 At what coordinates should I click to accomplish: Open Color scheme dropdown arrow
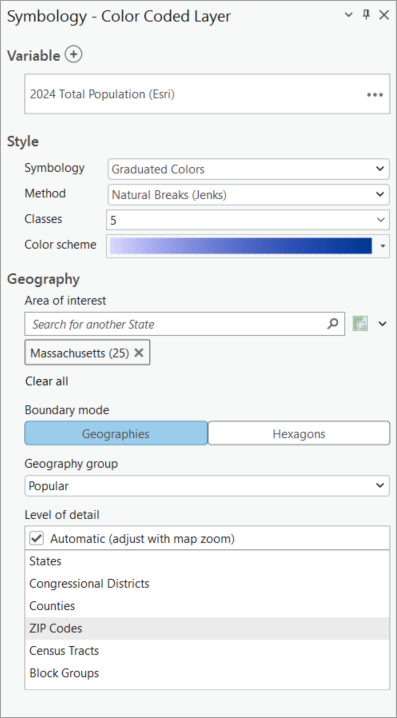click(x=383, y=246)
